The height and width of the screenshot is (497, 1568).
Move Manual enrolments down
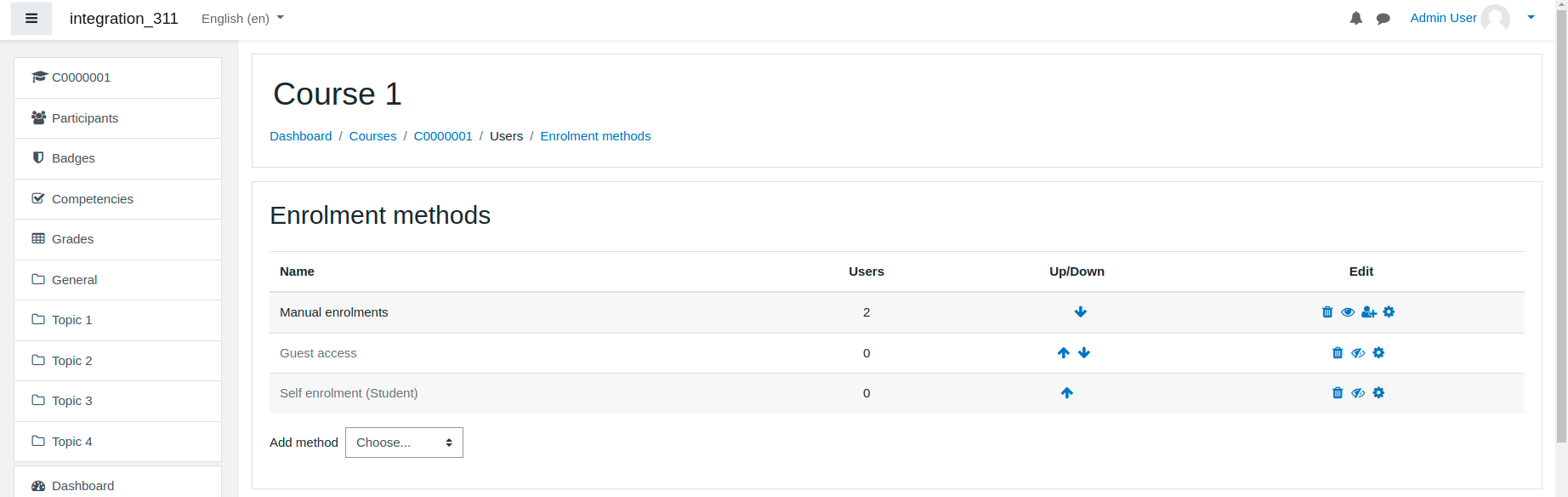(x=1081, y=312)
